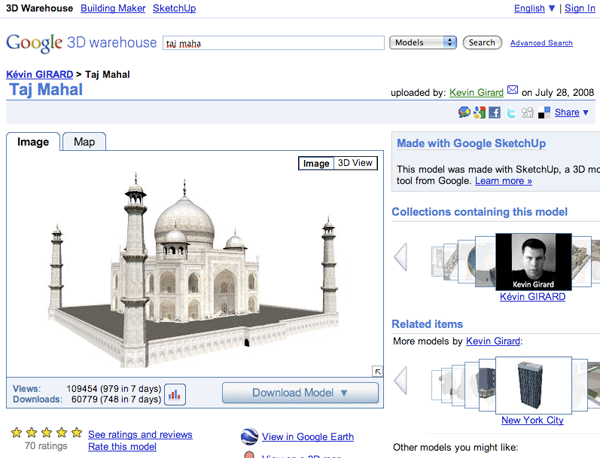Click View in Google Earth link
Viewport: 600px width, 458px height.
[x=308, y=437]
